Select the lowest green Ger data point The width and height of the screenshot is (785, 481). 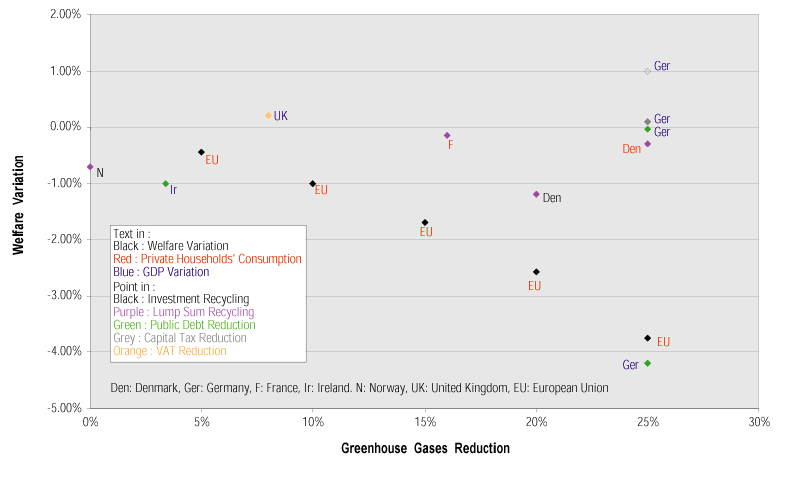648,363
